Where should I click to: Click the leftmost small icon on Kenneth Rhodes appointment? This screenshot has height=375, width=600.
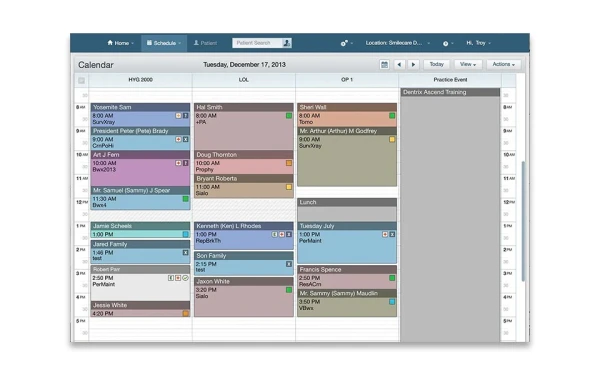pyautogui.click(x=274, y=234)
